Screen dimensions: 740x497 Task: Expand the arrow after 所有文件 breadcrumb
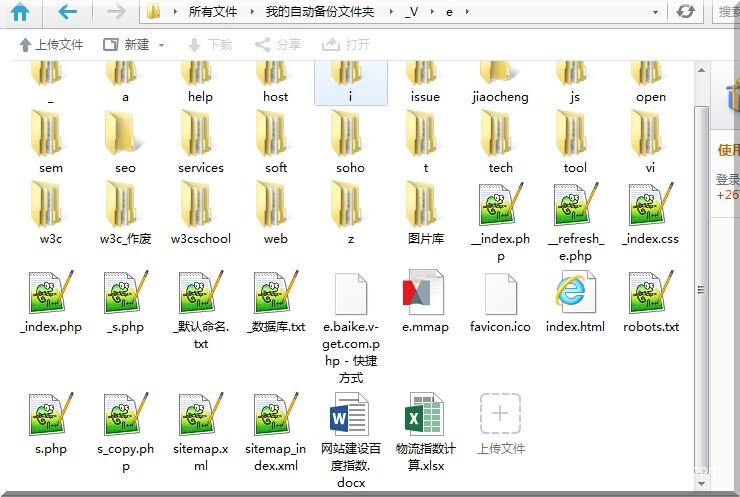coord(252,12)
